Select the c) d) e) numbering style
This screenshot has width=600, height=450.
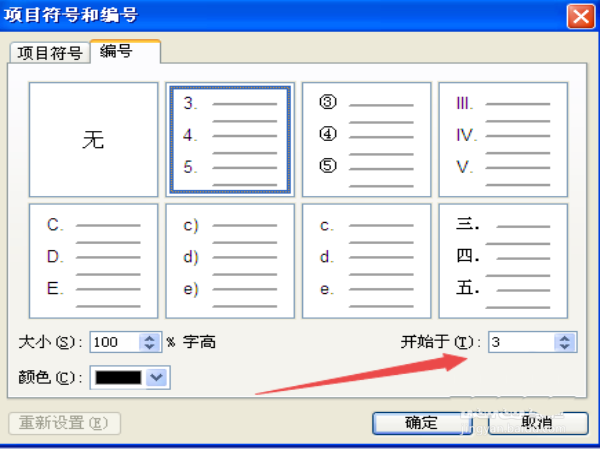point(230,261)
